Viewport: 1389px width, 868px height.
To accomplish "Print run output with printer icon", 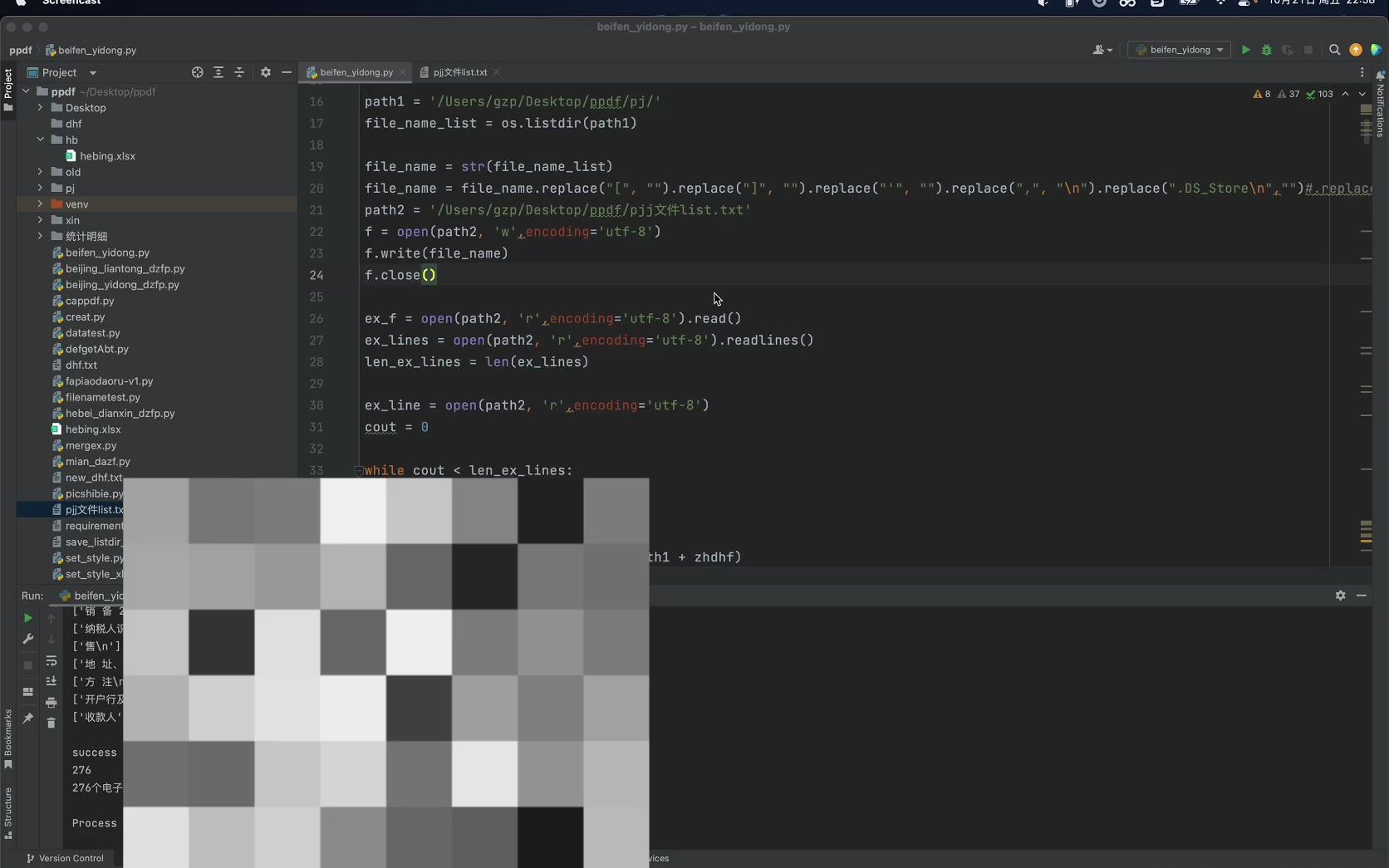I will (x=51, y=703).
